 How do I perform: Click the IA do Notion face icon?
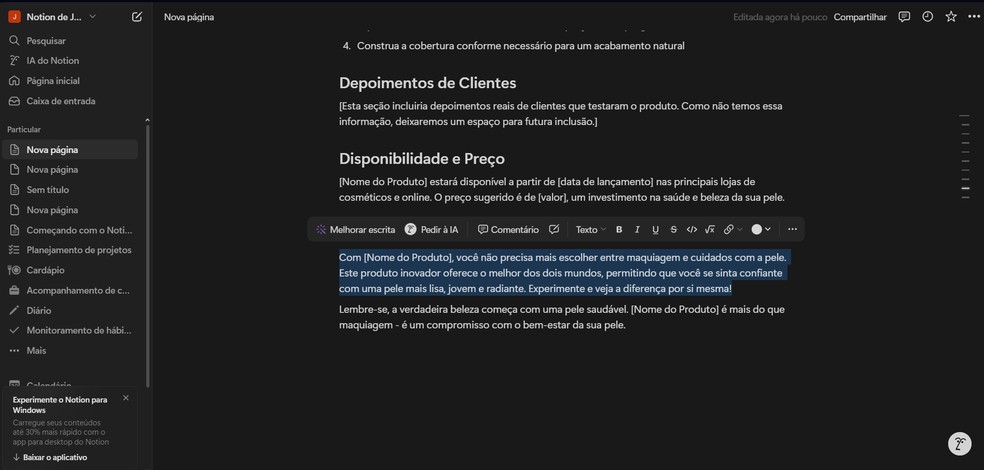[x=14, y=61]
